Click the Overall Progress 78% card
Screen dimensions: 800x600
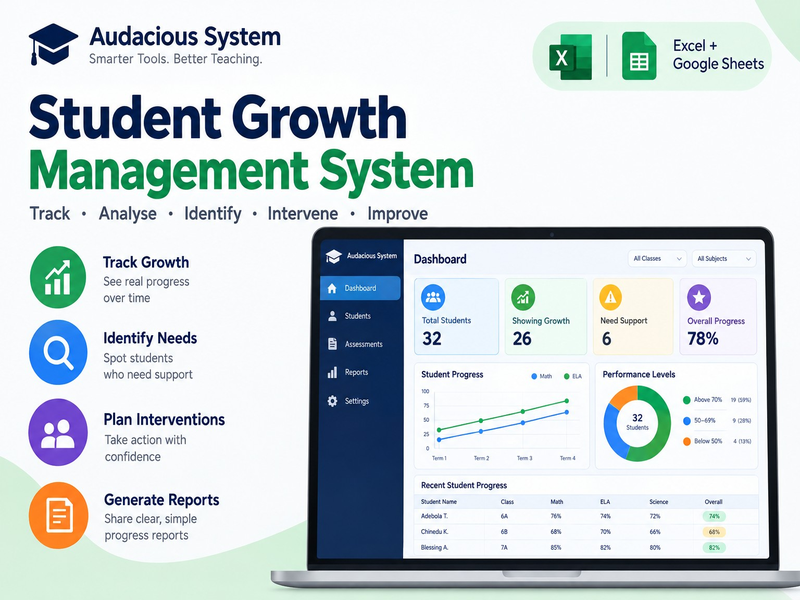pyautogui.click(x=718, y=316)
